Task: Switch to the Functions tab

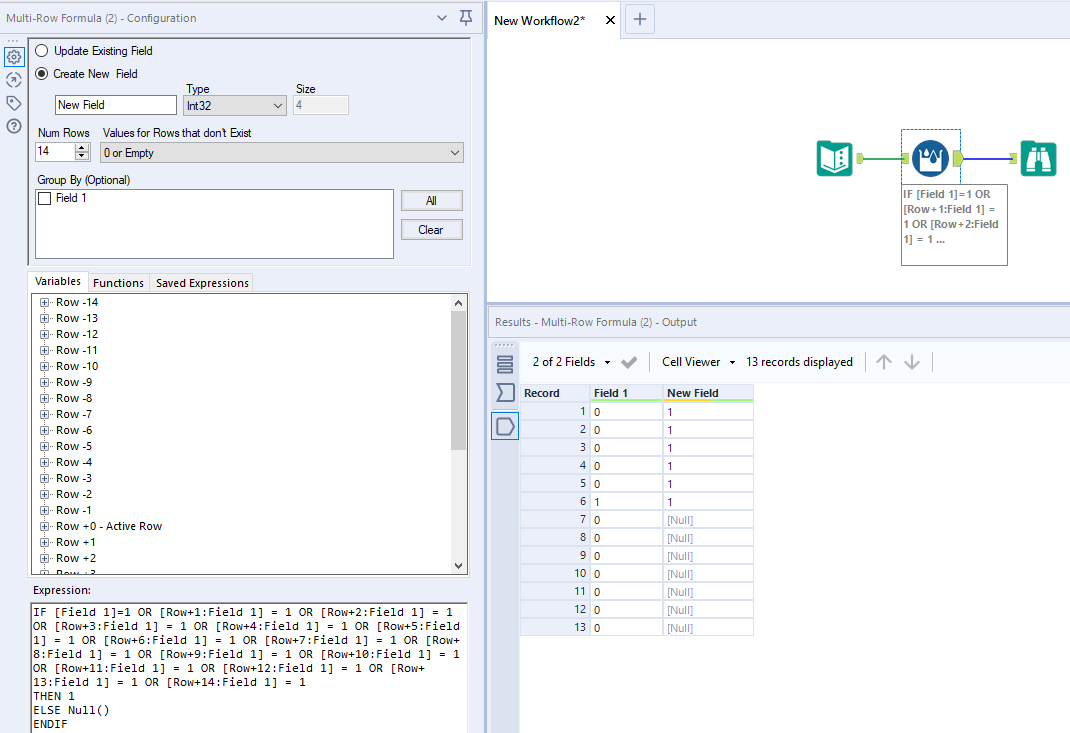Action: tap(118, 282)
